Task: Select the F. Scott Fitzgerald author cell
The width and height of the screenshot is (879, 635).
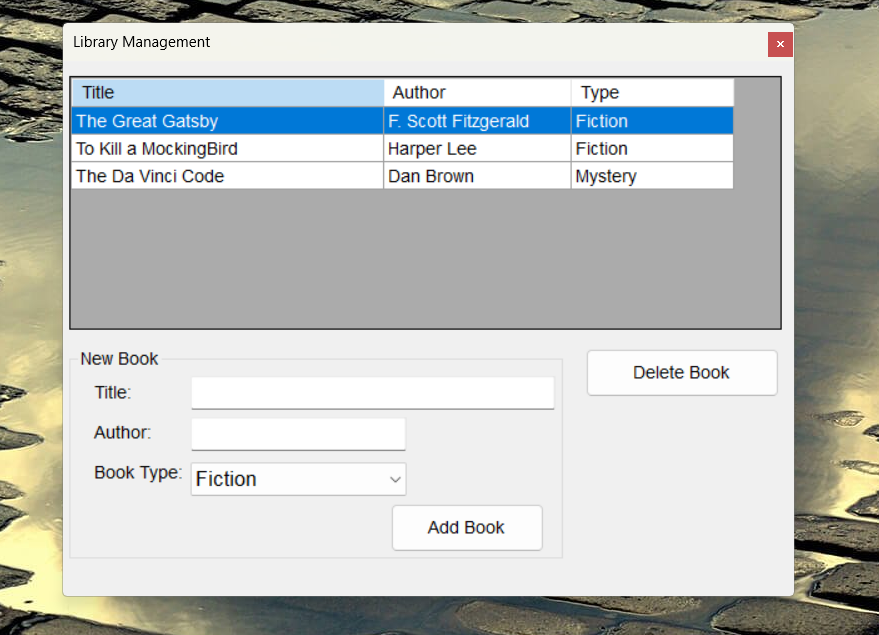Action: pos(477,121)
